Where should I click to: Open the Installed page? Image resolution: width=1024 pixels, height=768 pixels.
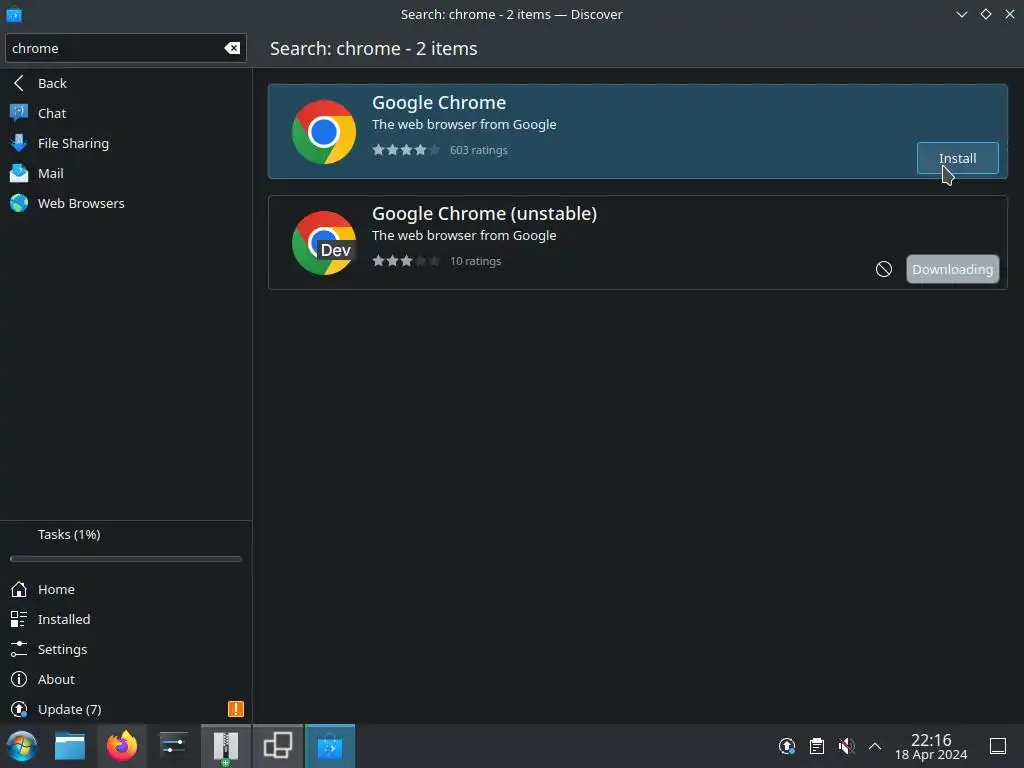pyautogui.click(x=126, y=619)
